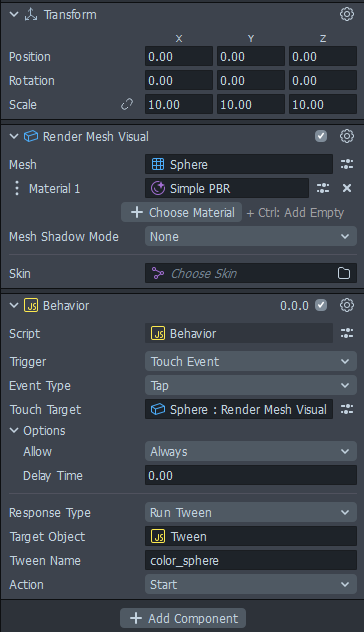Screen dimensions: 364x632
Task: Open the Mesh Shadow Mode dropdown
Action: tap(251, 236)
